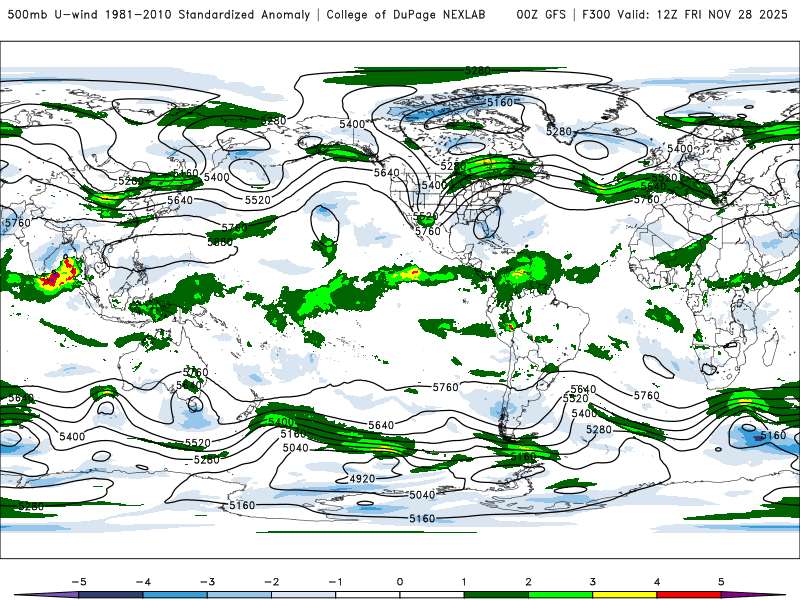The width and height of the screenshot is (800, 600).
Task: Click the colorbar tick label '4'
Action: pyautogui.click(x=657, y=582)
